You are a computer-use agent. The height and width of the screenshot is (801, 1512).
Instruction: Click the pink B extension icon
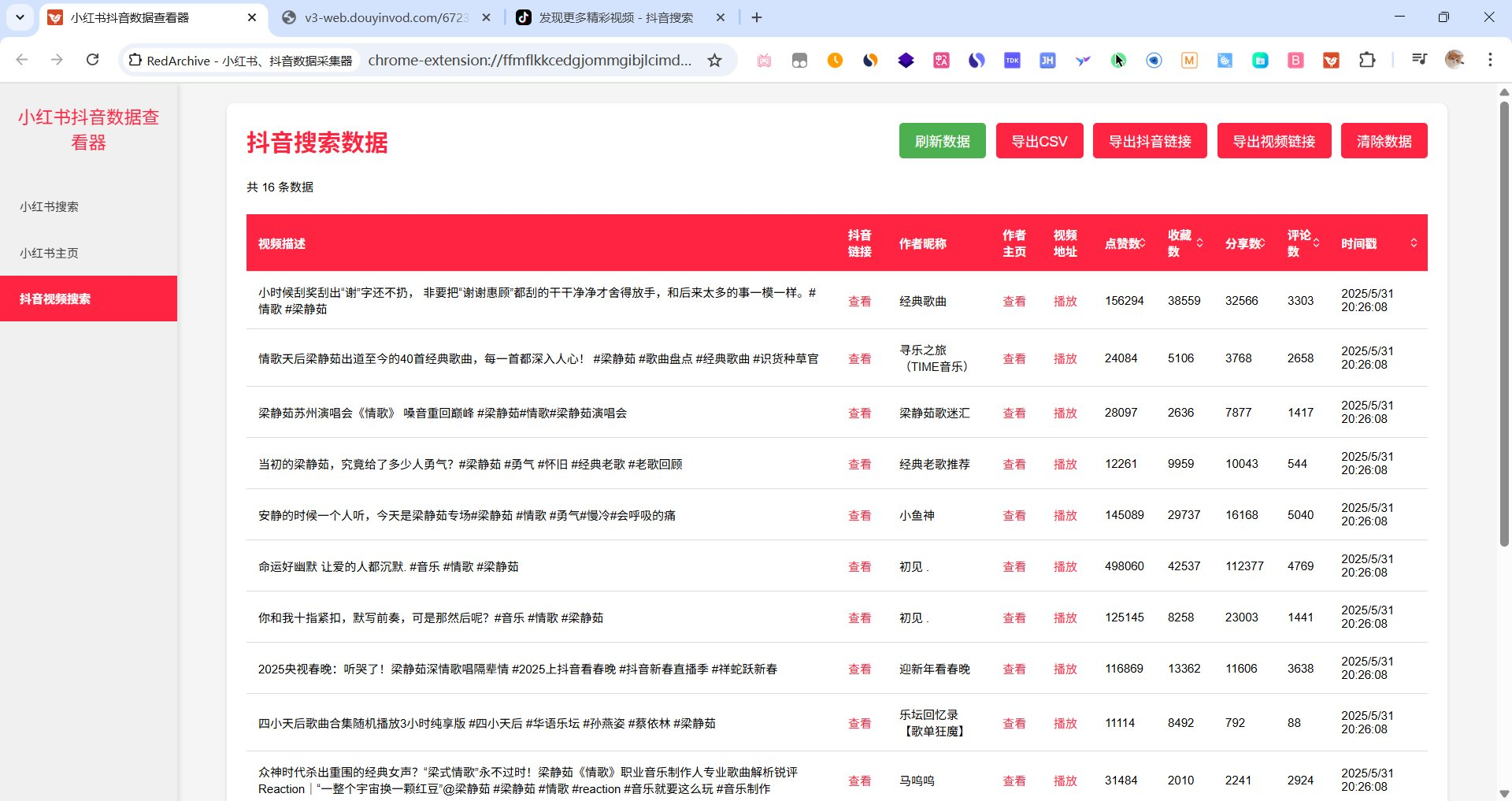coord(1295,61)
